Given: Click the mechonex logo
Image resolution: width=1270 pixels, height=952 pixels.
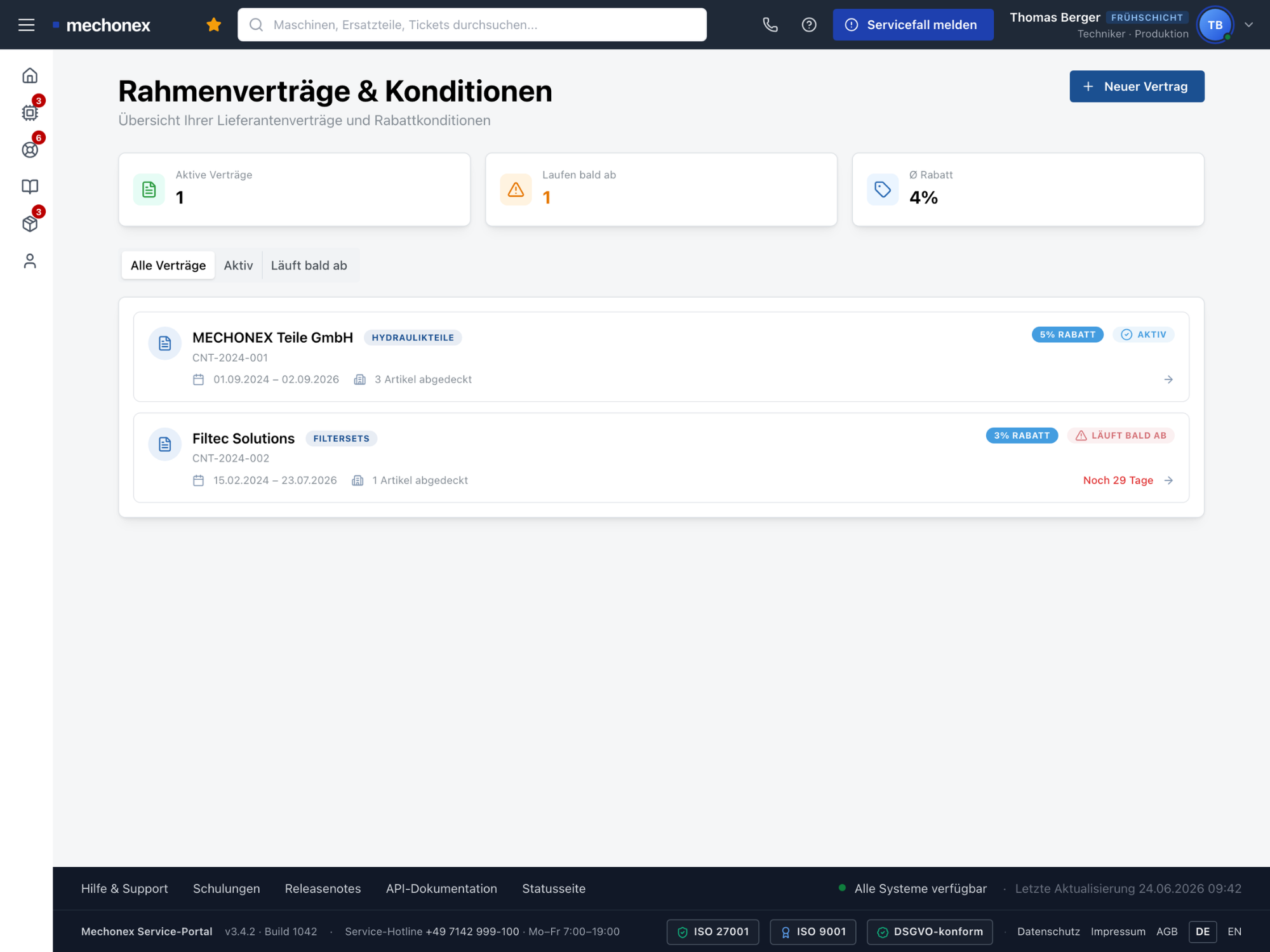Looking at the screenshot, I should pos(102,25).
